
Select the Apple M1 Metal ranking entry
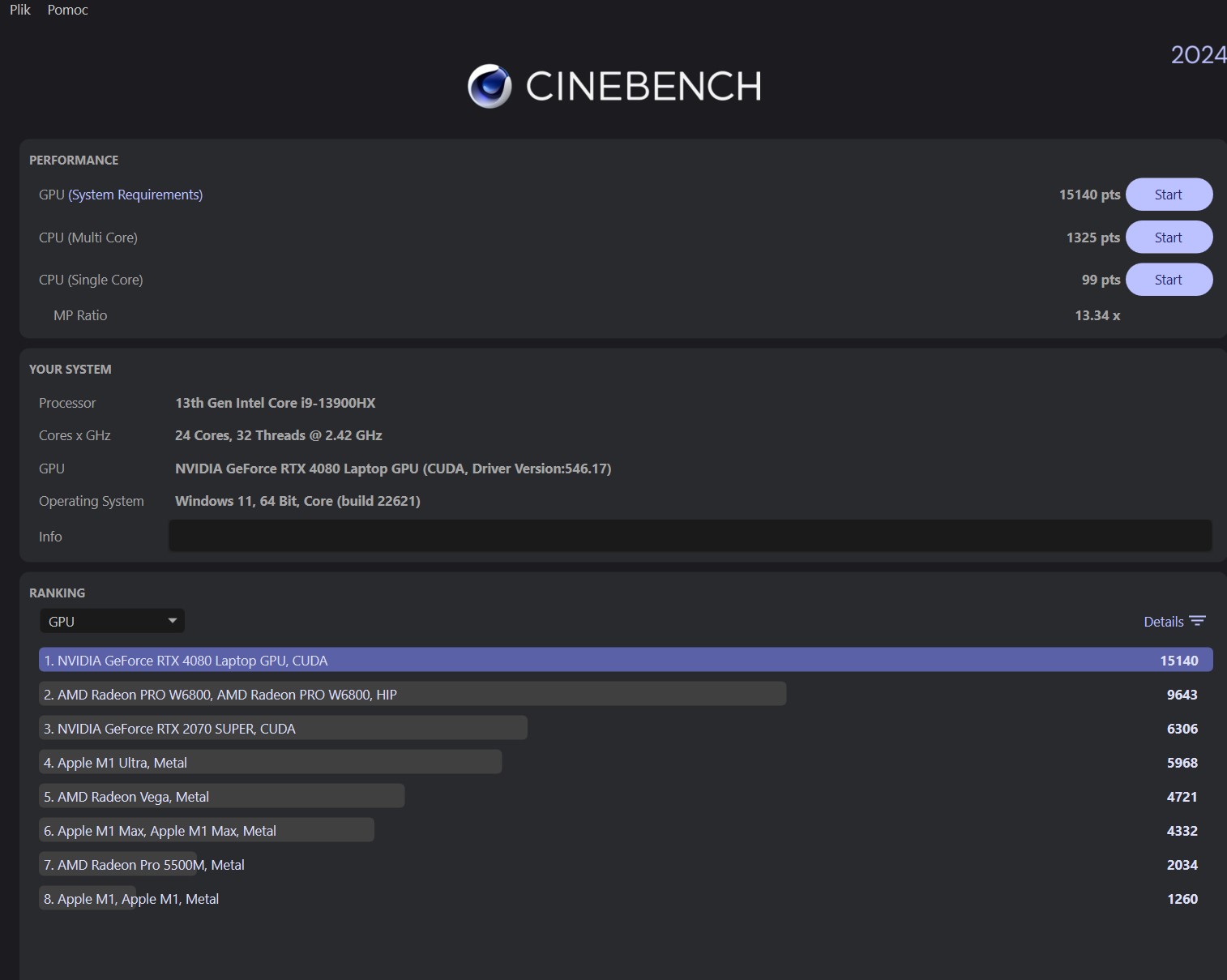131,899
